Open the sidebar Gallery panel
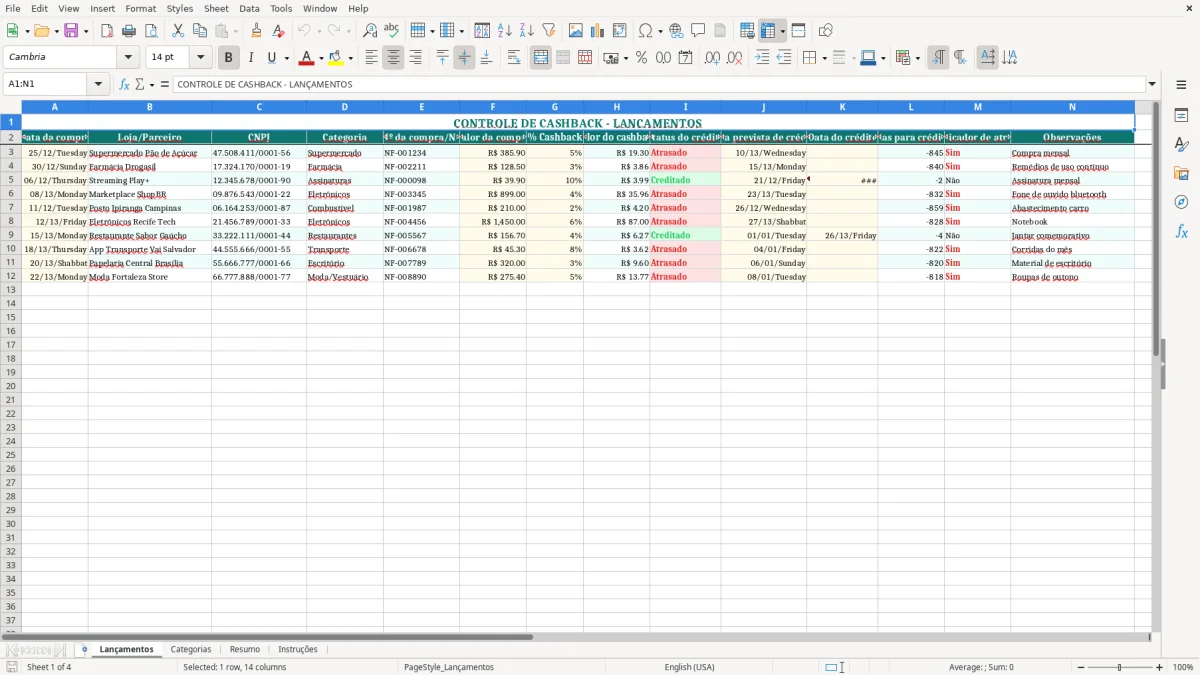Viewport: 1200px width, 675px height. (x=1181, y=173)
